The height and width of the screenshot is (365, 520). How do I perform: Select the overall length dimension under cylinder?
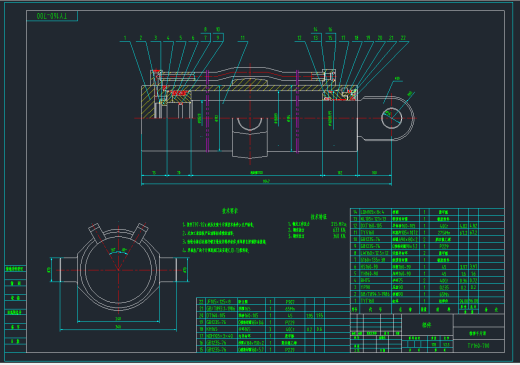pos(266,182)
